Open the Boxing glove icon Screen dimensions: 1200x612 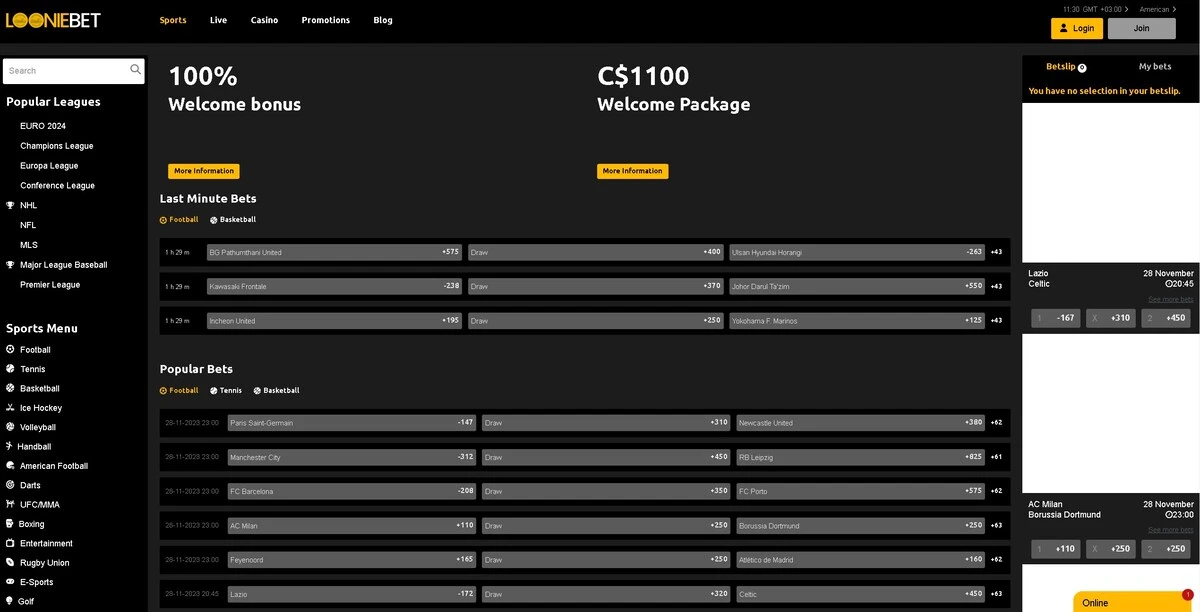point(10,524)
